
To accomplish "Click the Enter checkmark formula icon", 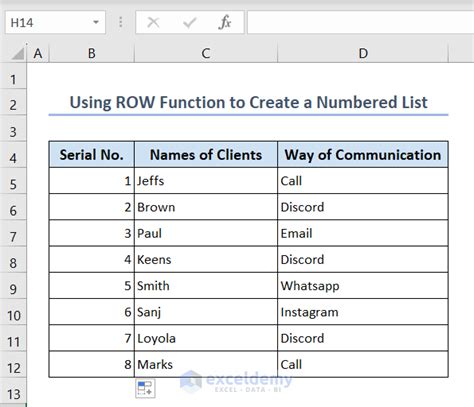I will coord(189,23).
